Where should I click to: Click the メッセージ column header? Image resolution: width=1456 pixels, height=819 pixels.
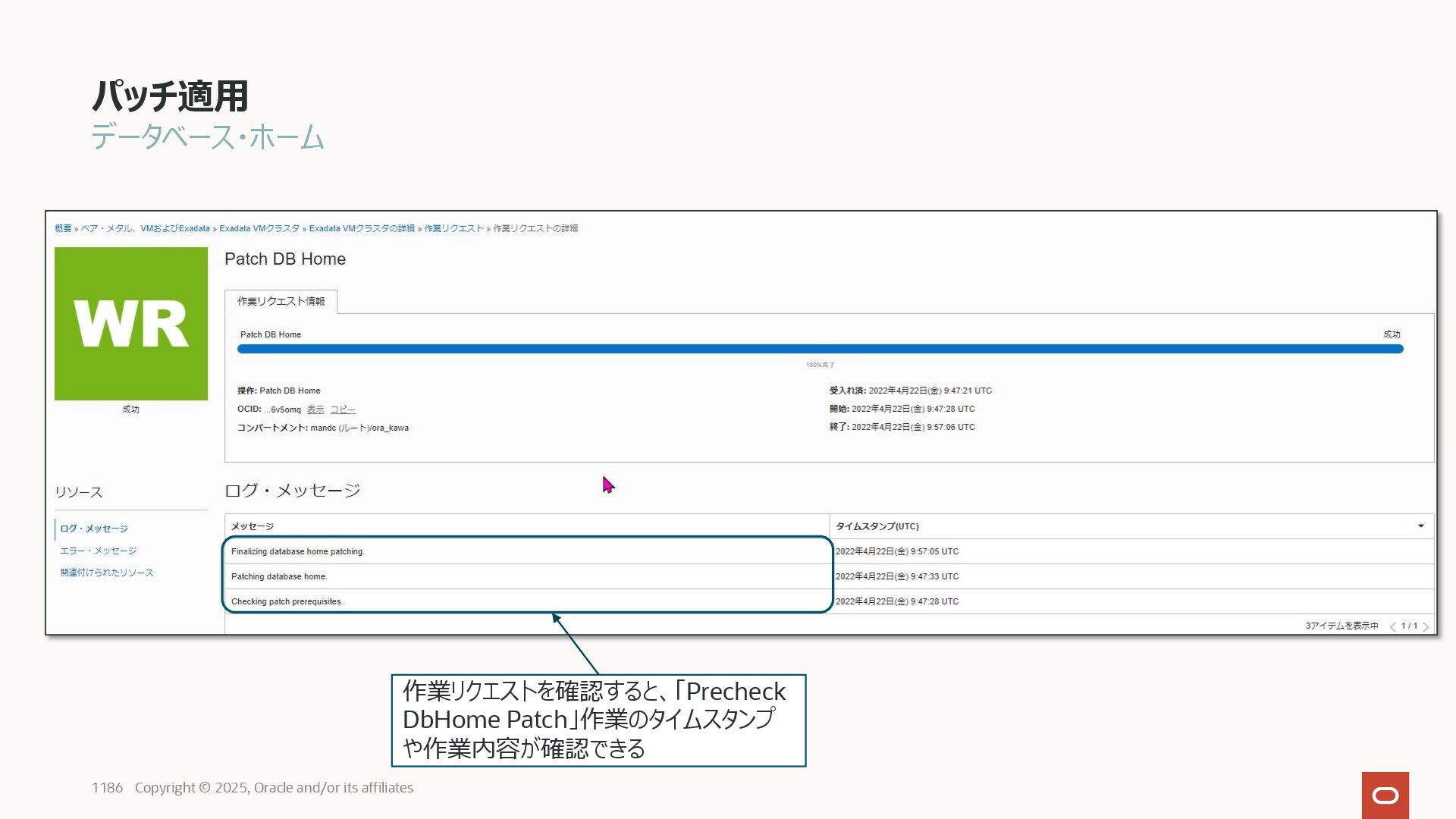point(253,526)
